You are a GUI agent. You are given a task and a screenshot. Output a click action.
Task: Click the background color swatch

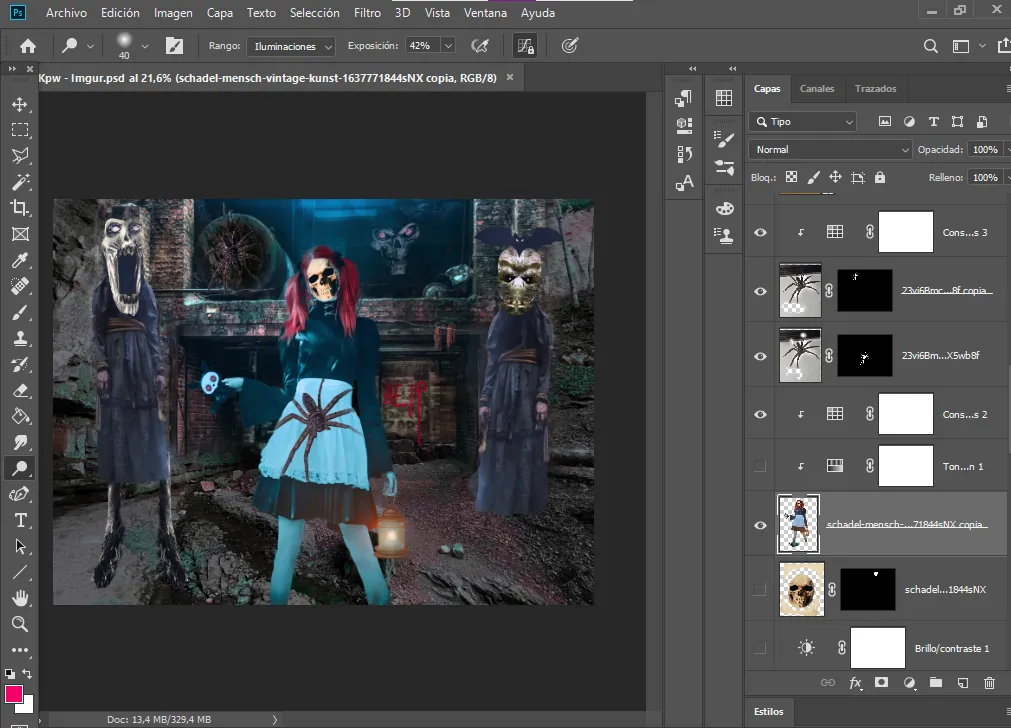click(28, 707)
